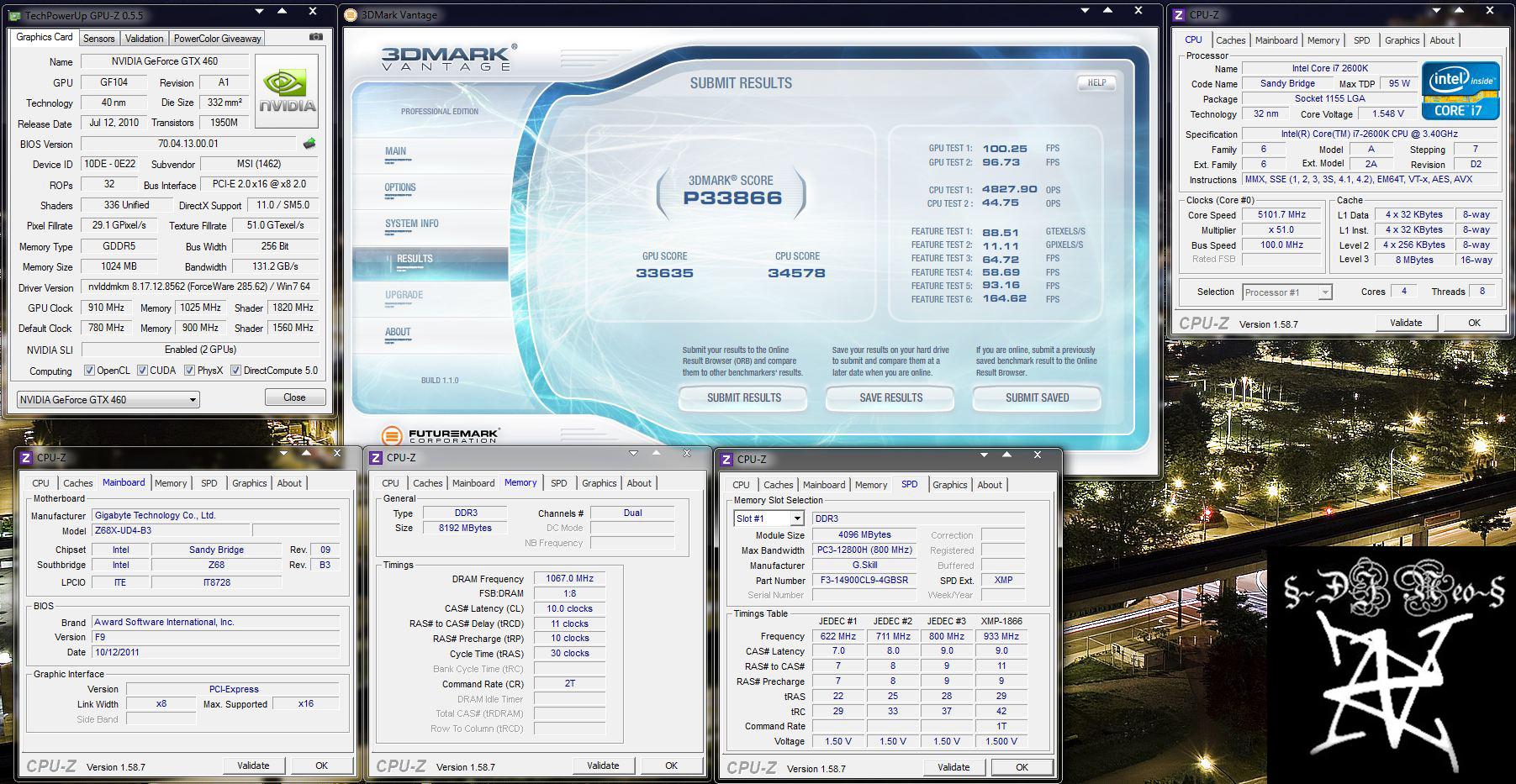Click the Part Number field F3-14900CL9-4GBSR
The image size is (1516, 784).
click(865, 581)
